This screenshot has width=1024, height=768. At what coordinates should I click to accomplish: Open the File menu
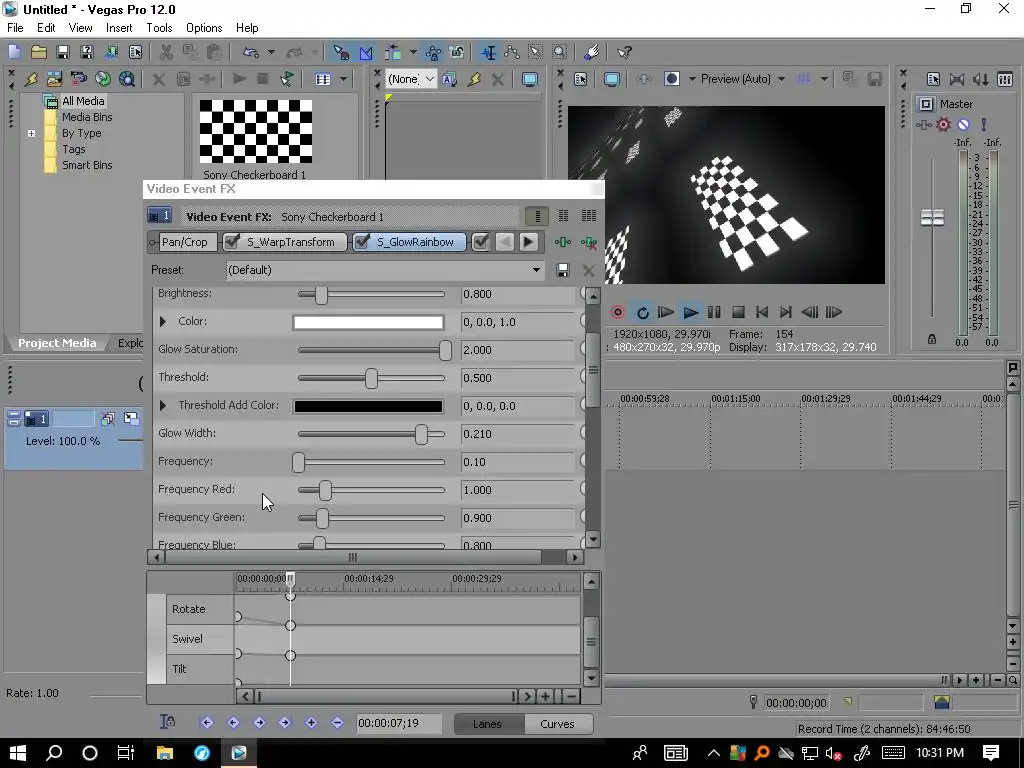pos(15,28)
